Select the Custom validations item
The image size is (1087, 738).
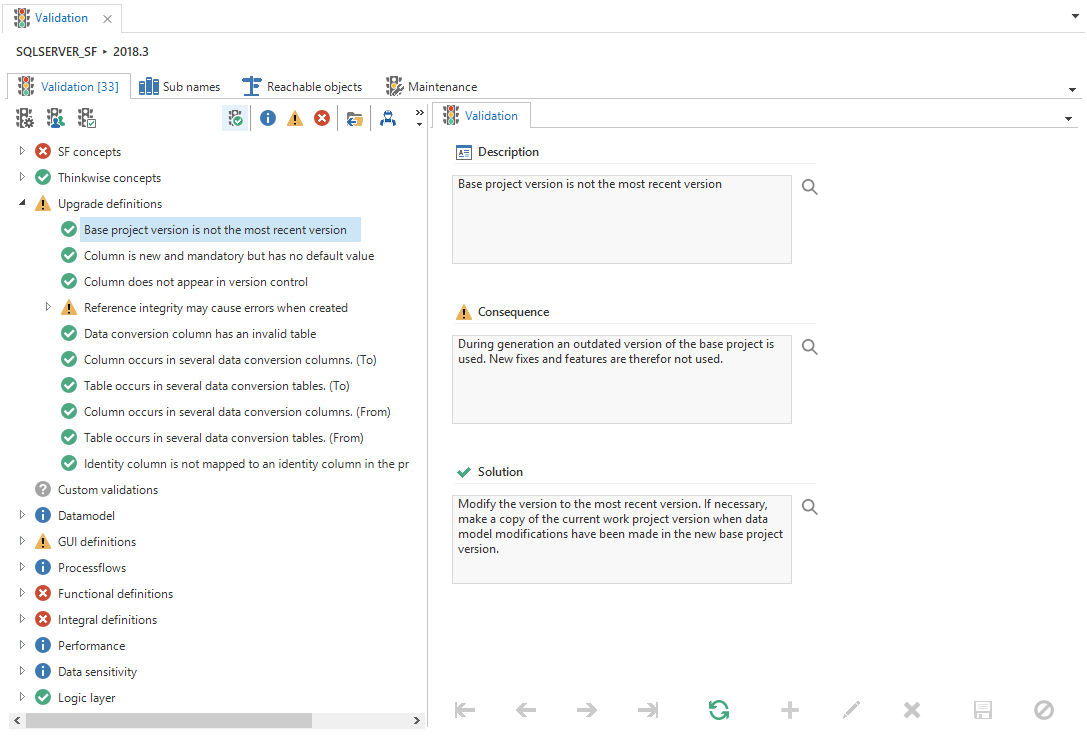click(x=107, y=490)
